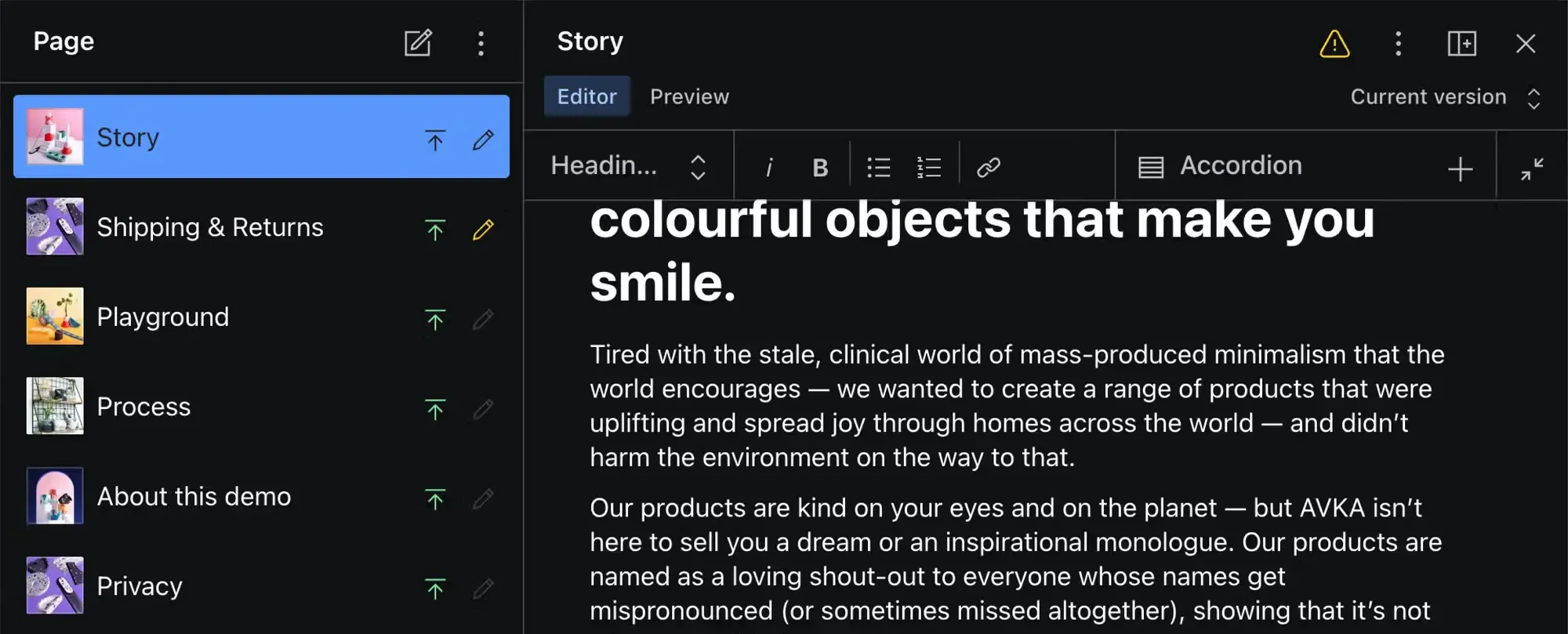1568x634 pixels.
Task: Click publish arrow on Process row
Action: coord(435,409)
